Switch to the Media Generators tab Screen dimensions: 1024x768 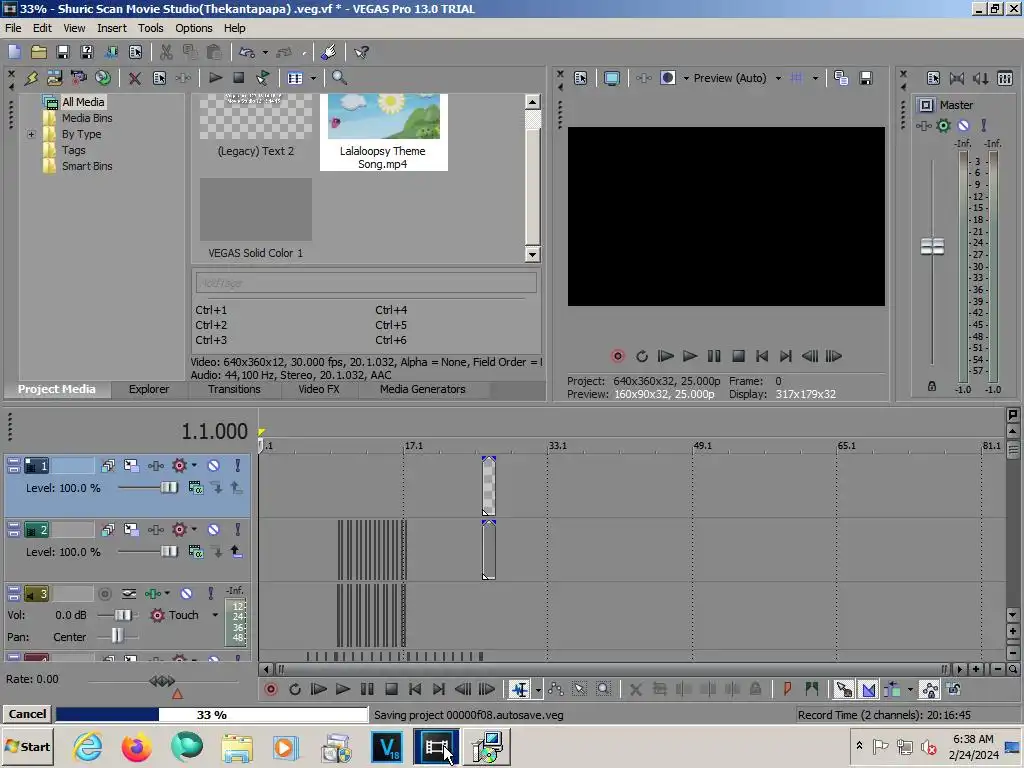point(423,389)
